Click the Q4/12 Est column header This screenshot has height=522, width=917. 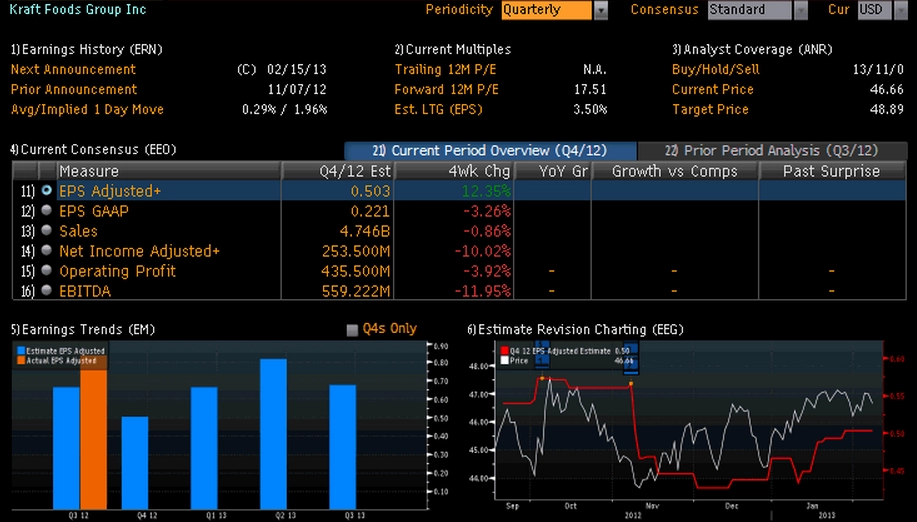[337, 171]
